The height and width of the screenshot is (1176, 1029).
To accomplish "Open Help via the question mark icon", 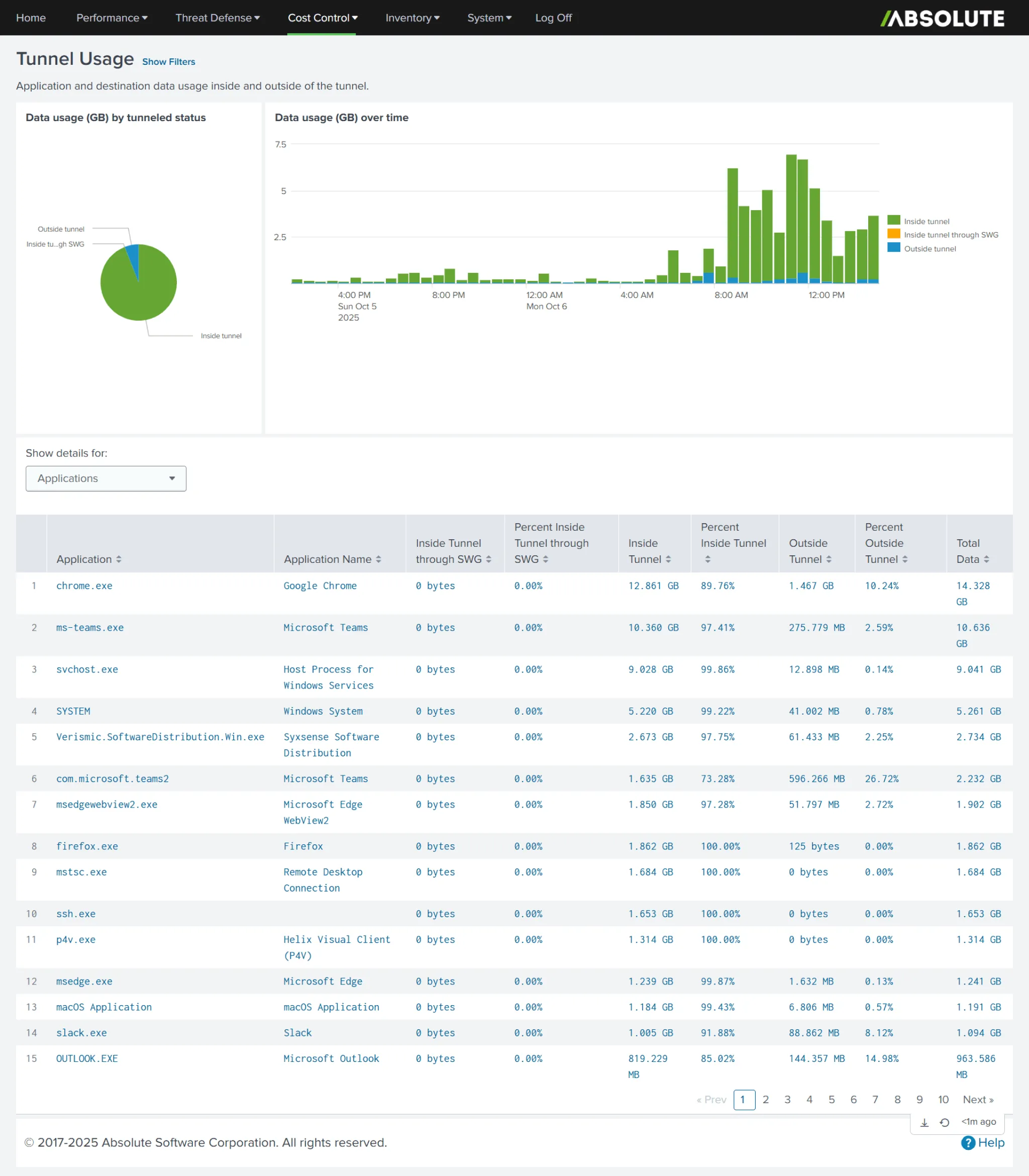I will [x=968, y=1143].
